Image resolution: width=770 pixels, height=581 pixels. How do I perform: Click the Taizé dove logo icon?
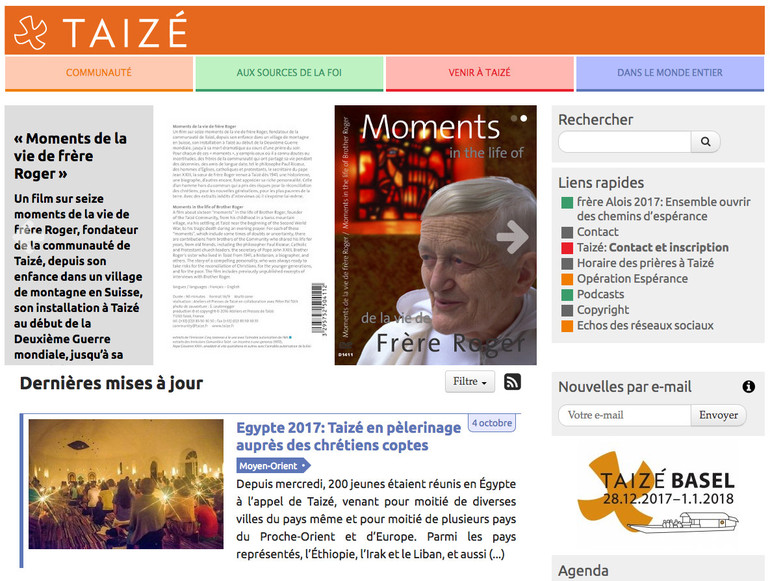click(x=30, y=32)
